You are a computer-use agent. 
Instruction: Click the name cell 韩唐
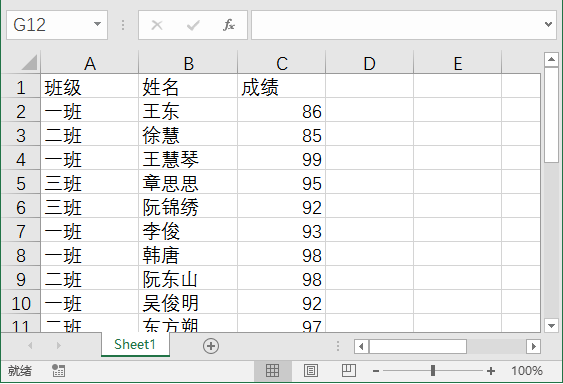(188, 254)
